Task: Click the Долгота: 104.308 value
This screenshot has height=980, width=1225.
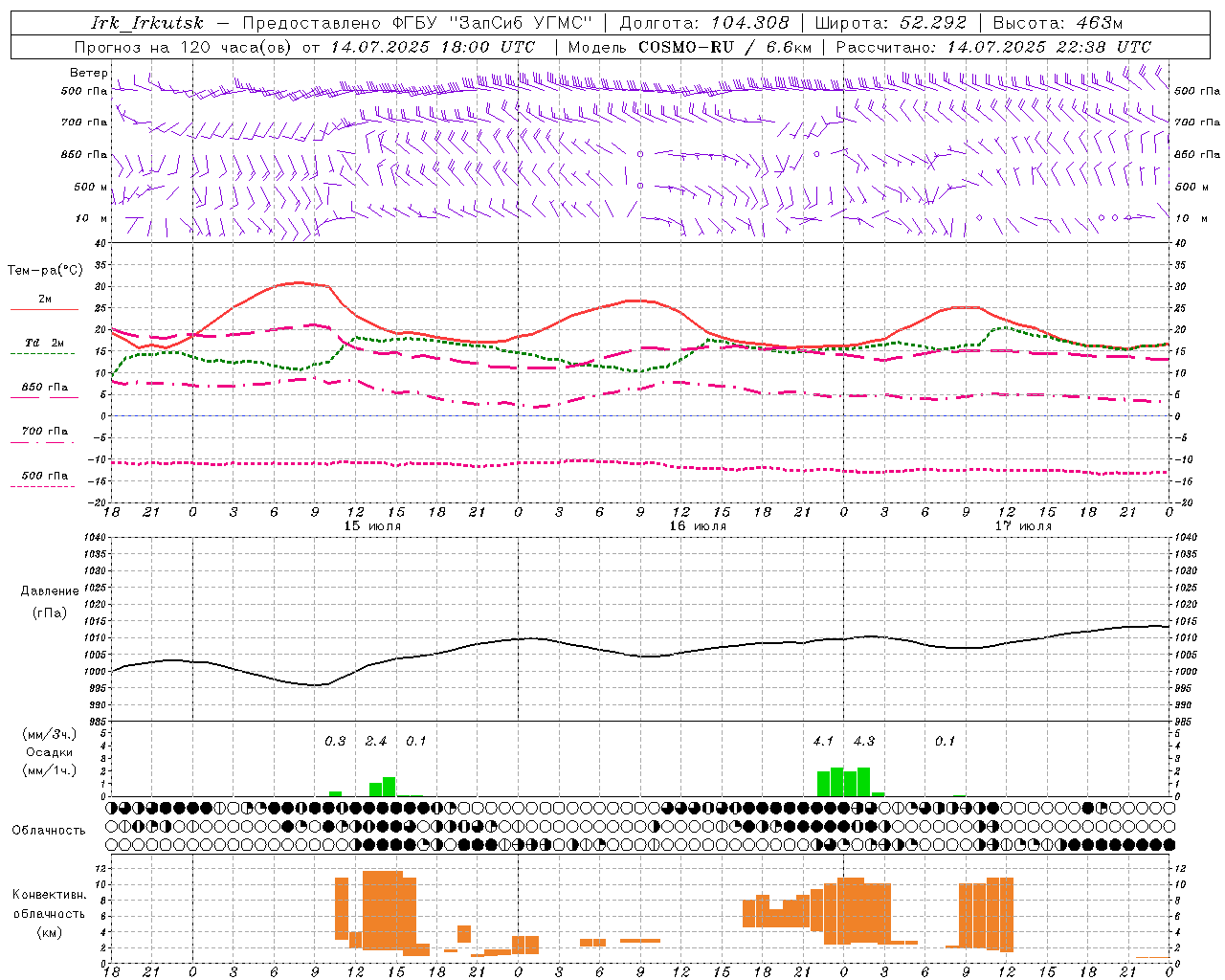Action: pyautogui.click(x=704, y=23)
